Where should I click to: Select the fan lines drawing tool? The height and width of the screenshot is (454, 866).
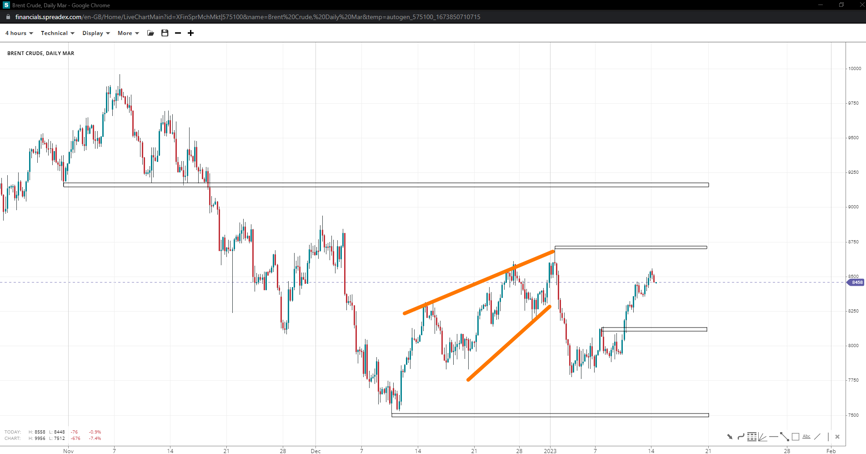coord(762,437)
